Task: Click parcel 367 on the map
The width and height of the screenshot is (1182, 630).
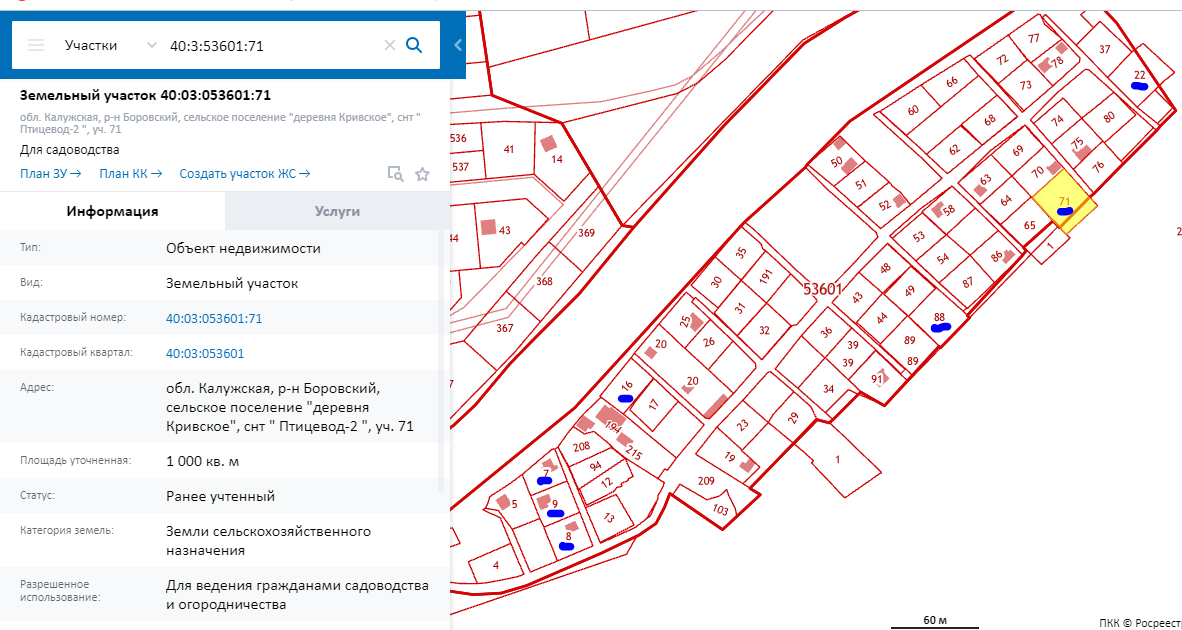Action: (x=505, y=328)
